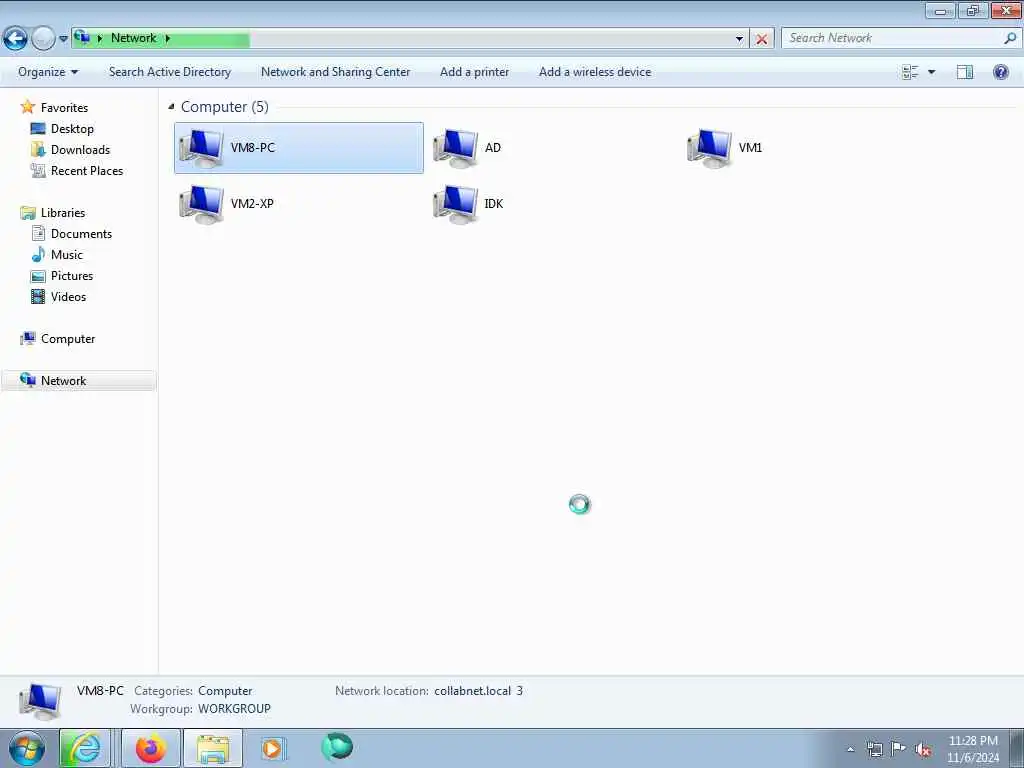Screen dimensions: 1024x768
Task: Click Add a wireless device
Action: point(595,72)
